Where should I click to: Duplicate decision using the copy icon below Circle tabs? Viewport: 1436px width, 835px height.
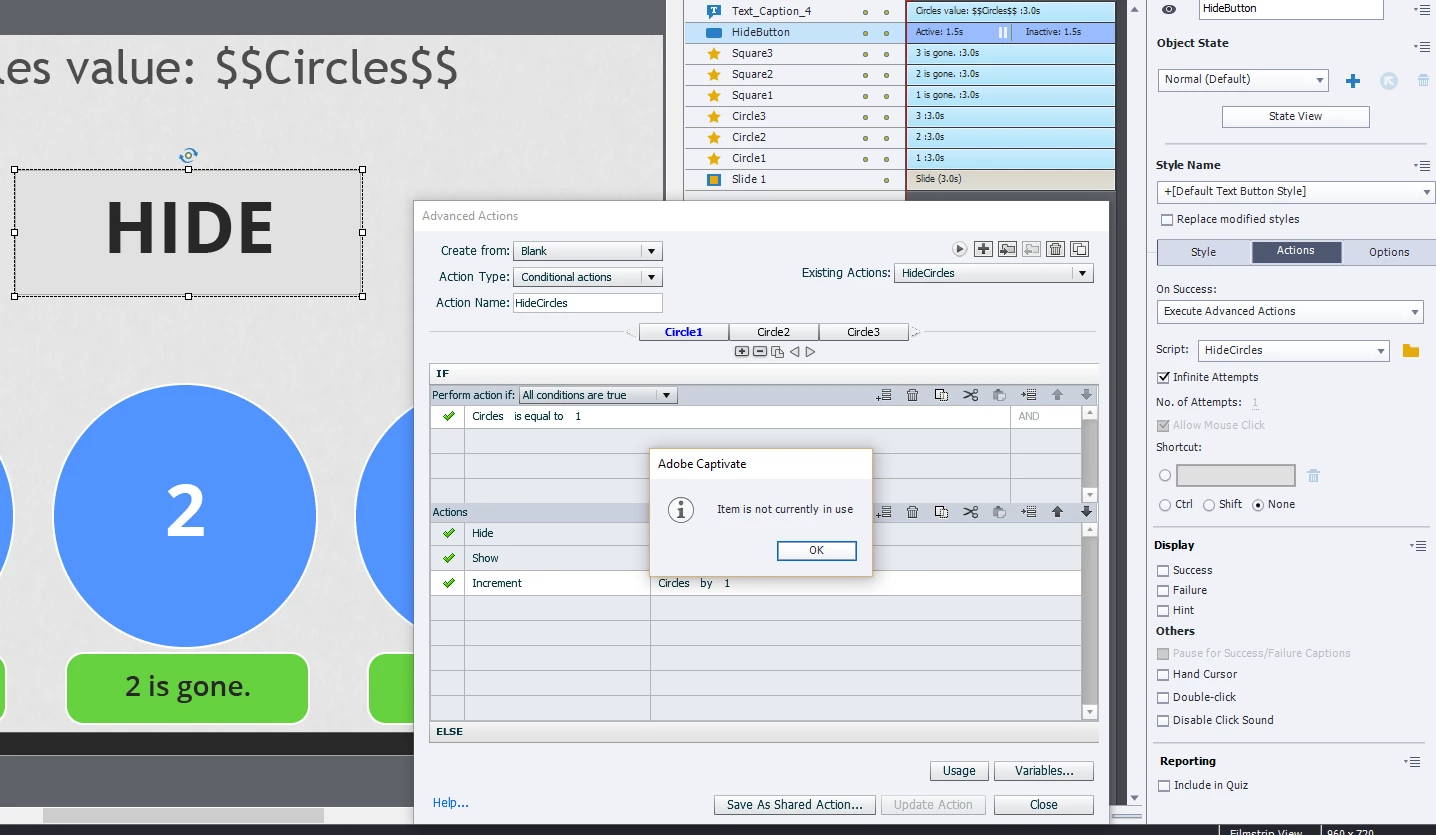click(778, 352)
